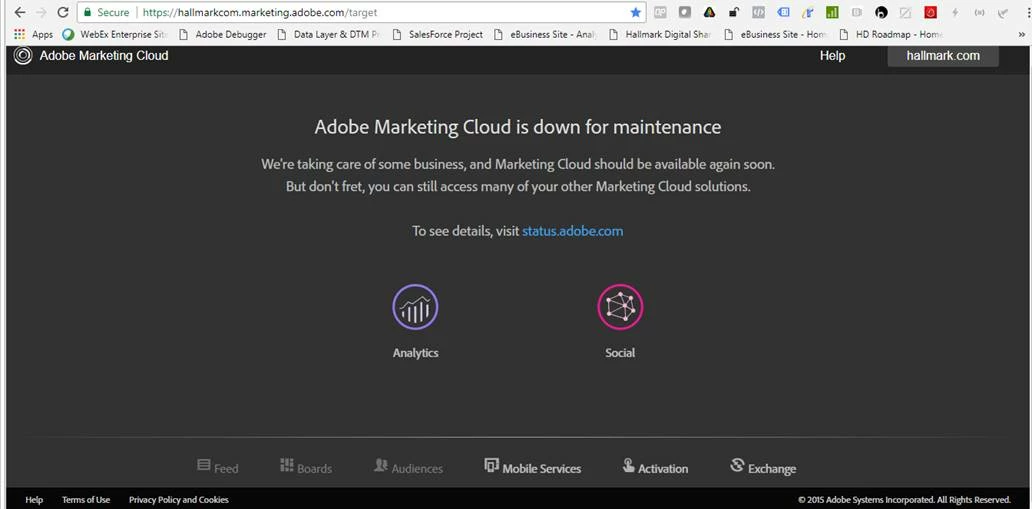Open the Feed item in footer
Image resolution: width=1032 pixels, height=509 pixels.
point(218,467)
